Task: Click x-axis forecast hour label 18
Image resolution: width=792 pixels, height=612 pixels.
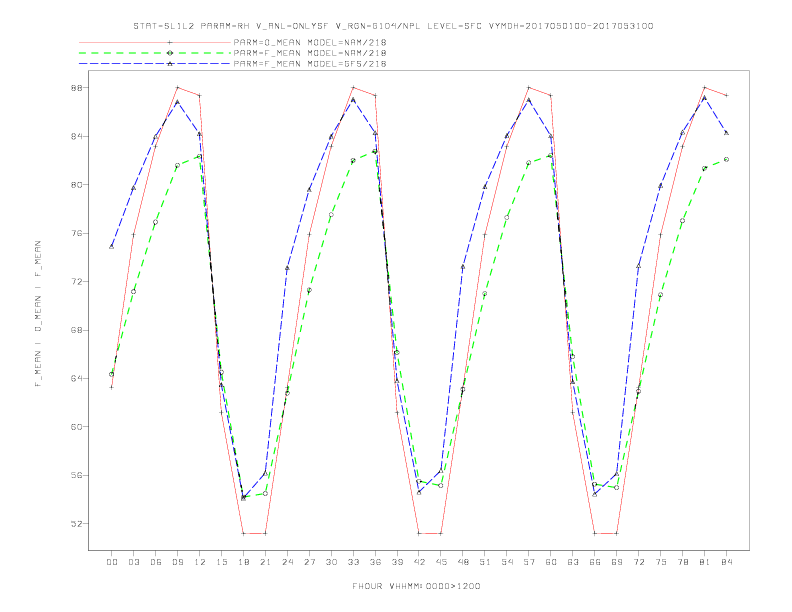Action: click(243, 562)
